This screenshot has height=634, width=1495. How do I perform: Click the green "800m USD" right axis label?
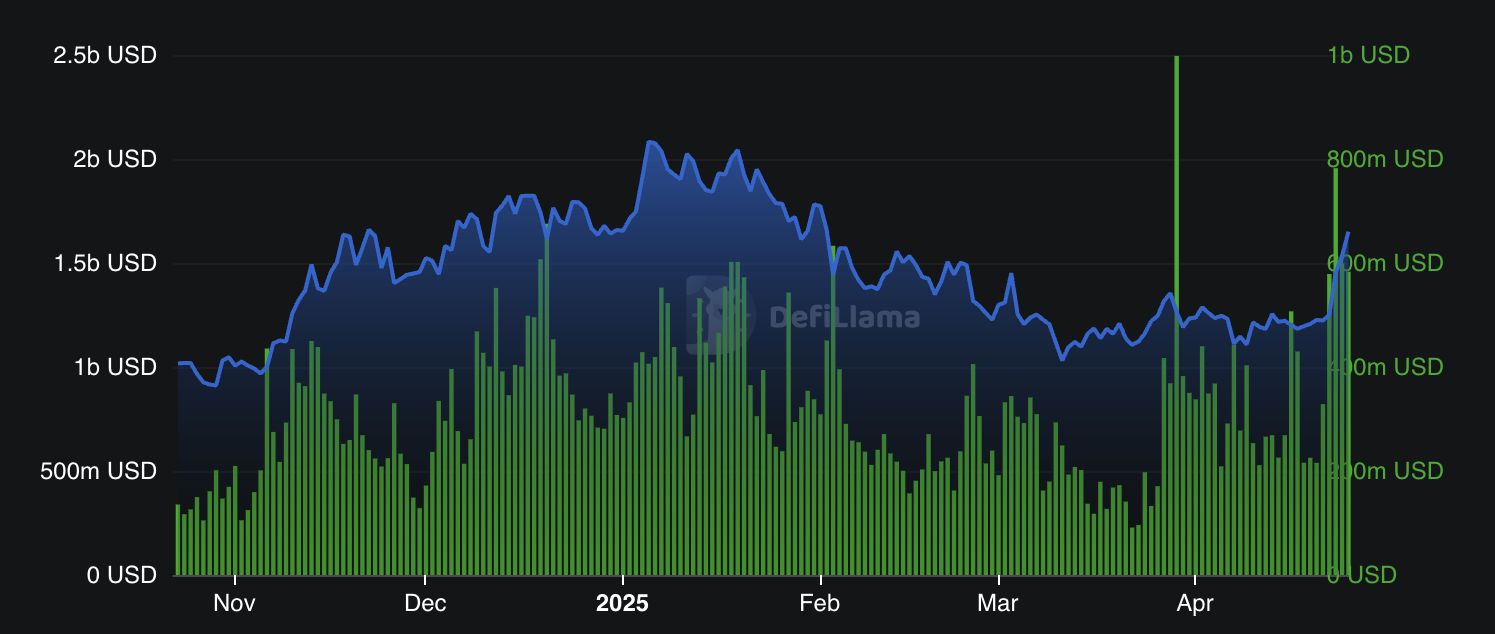pos(1385,159)
